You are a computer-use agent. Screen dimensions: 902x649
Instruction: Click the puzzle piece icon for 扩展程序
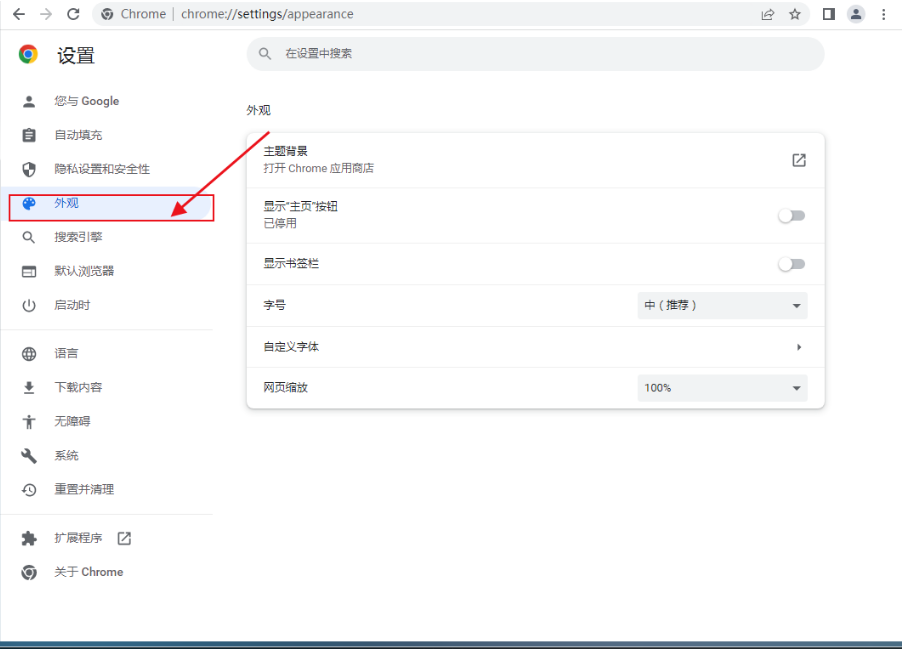coord(29,539)
